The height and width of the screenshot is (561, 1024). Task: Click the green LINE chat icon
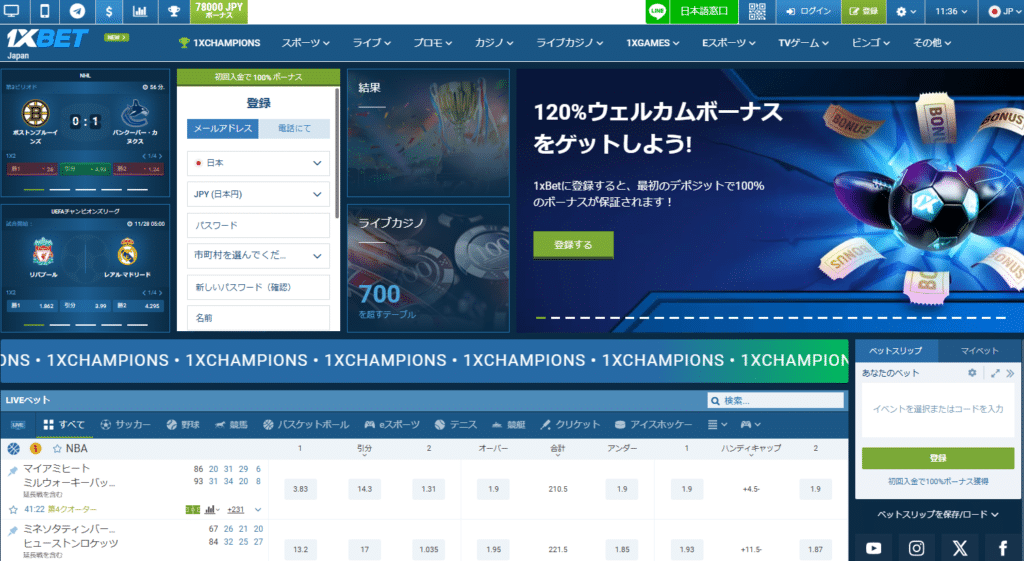tap(657, 11)
